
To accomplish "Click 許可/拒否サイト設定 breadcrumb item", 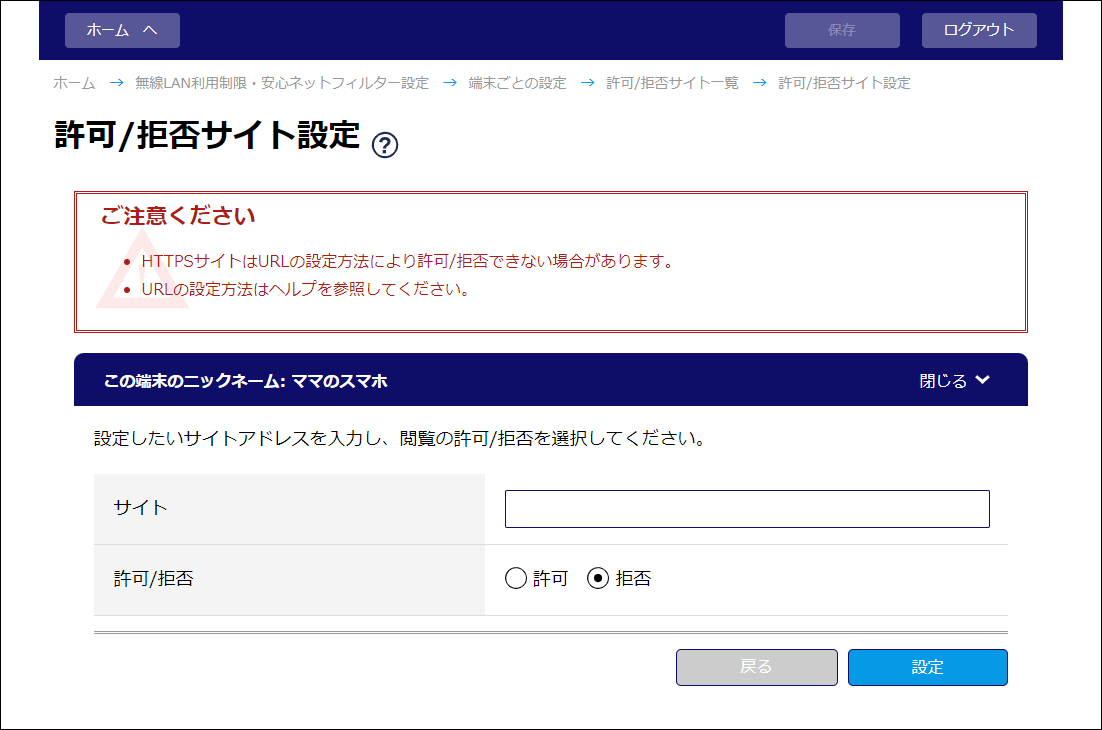I will pos(844,83).
